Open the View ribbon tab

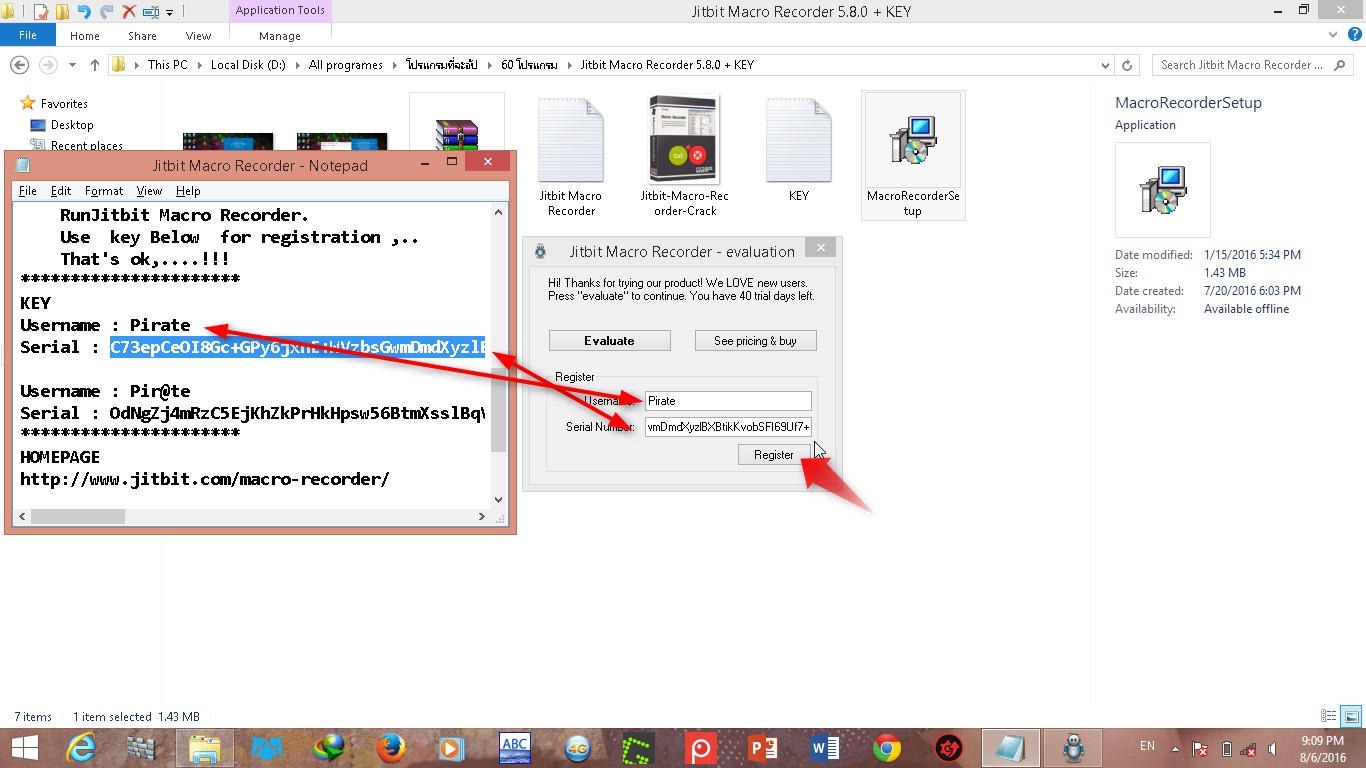(x=198, y=36)
